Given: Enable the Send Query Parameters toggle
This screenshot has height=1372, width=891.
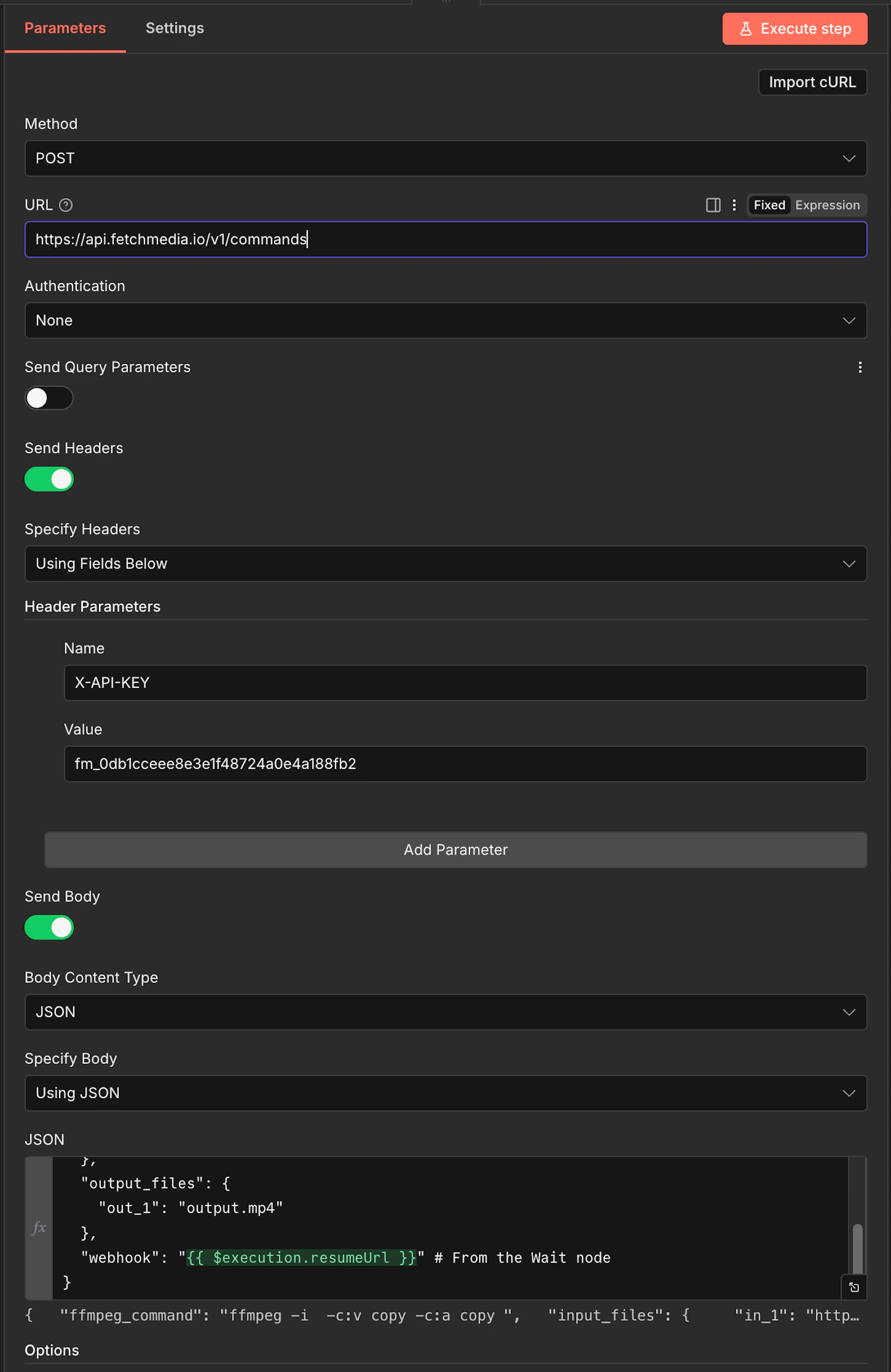Looking at the screenshot, I should click(x=49, y=398).
